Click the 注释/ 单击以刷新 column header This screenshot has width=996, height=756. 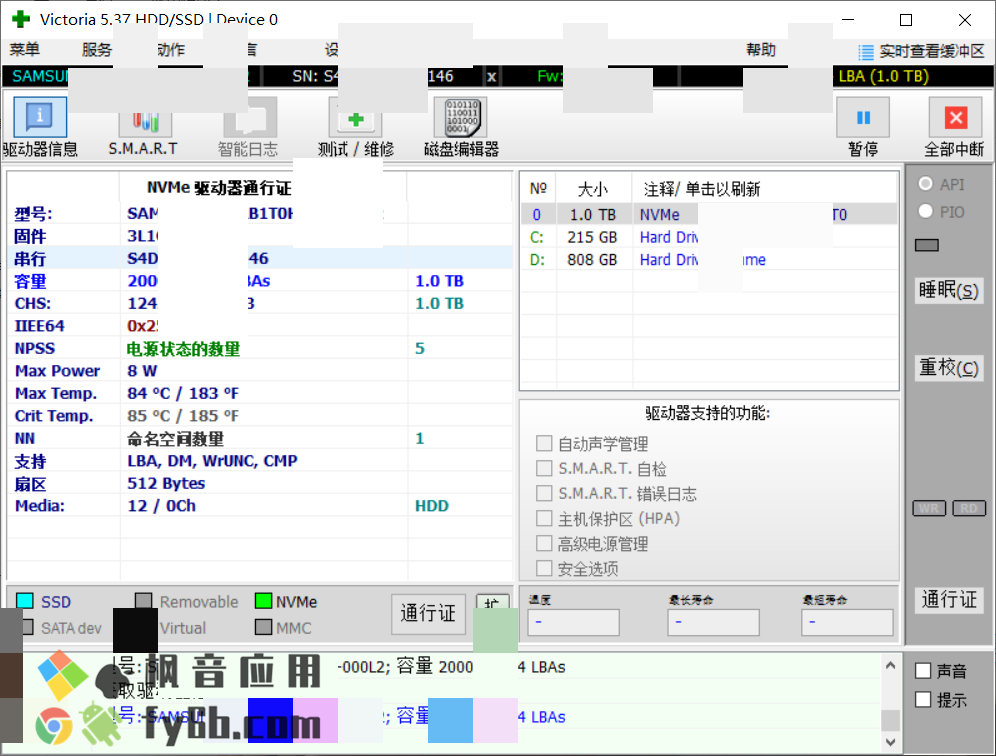click(702, 189)
